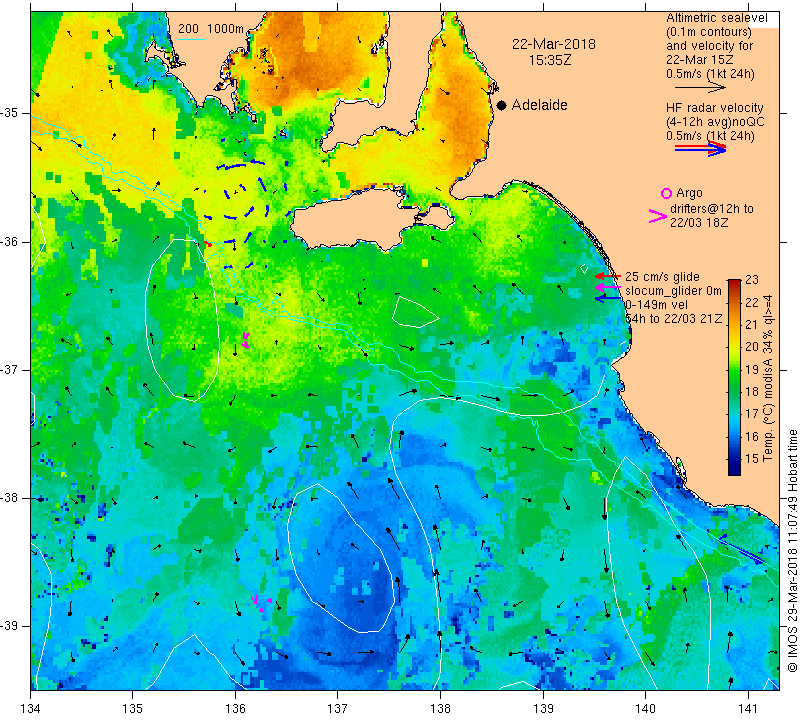Select the 'Adelaide' label
The width and height of the screenshot is (800, 720).
pyautogui.click(x=539, y=105)
